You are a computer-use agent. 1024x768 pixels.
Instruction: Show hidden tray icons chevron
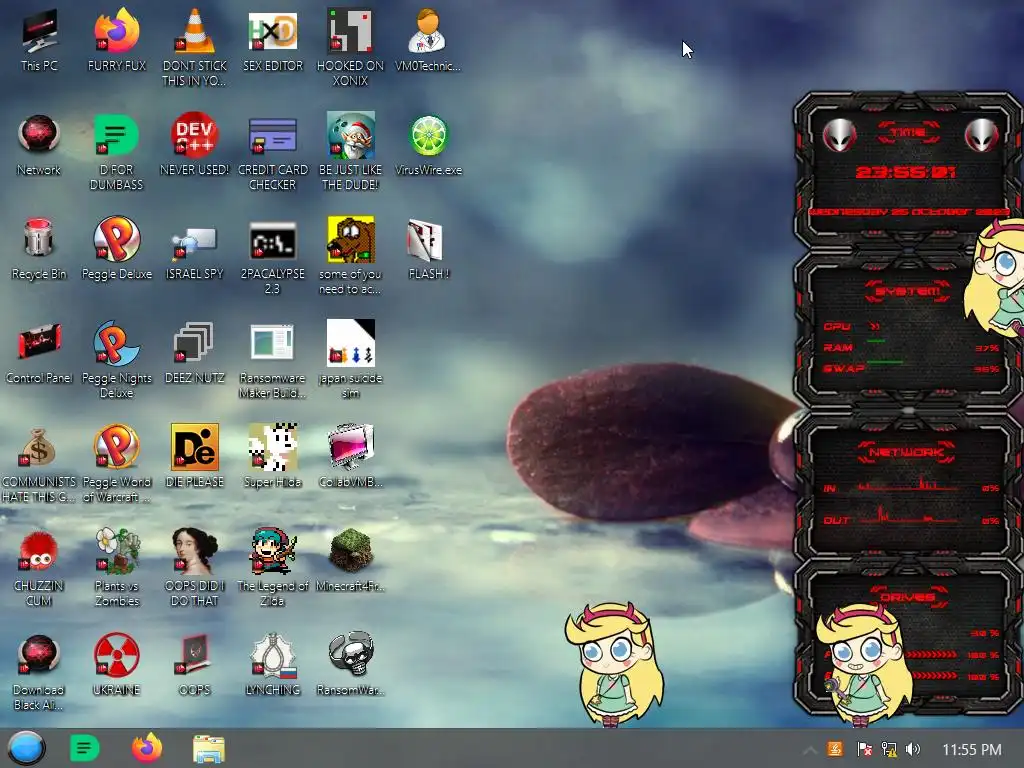point(810,750)
